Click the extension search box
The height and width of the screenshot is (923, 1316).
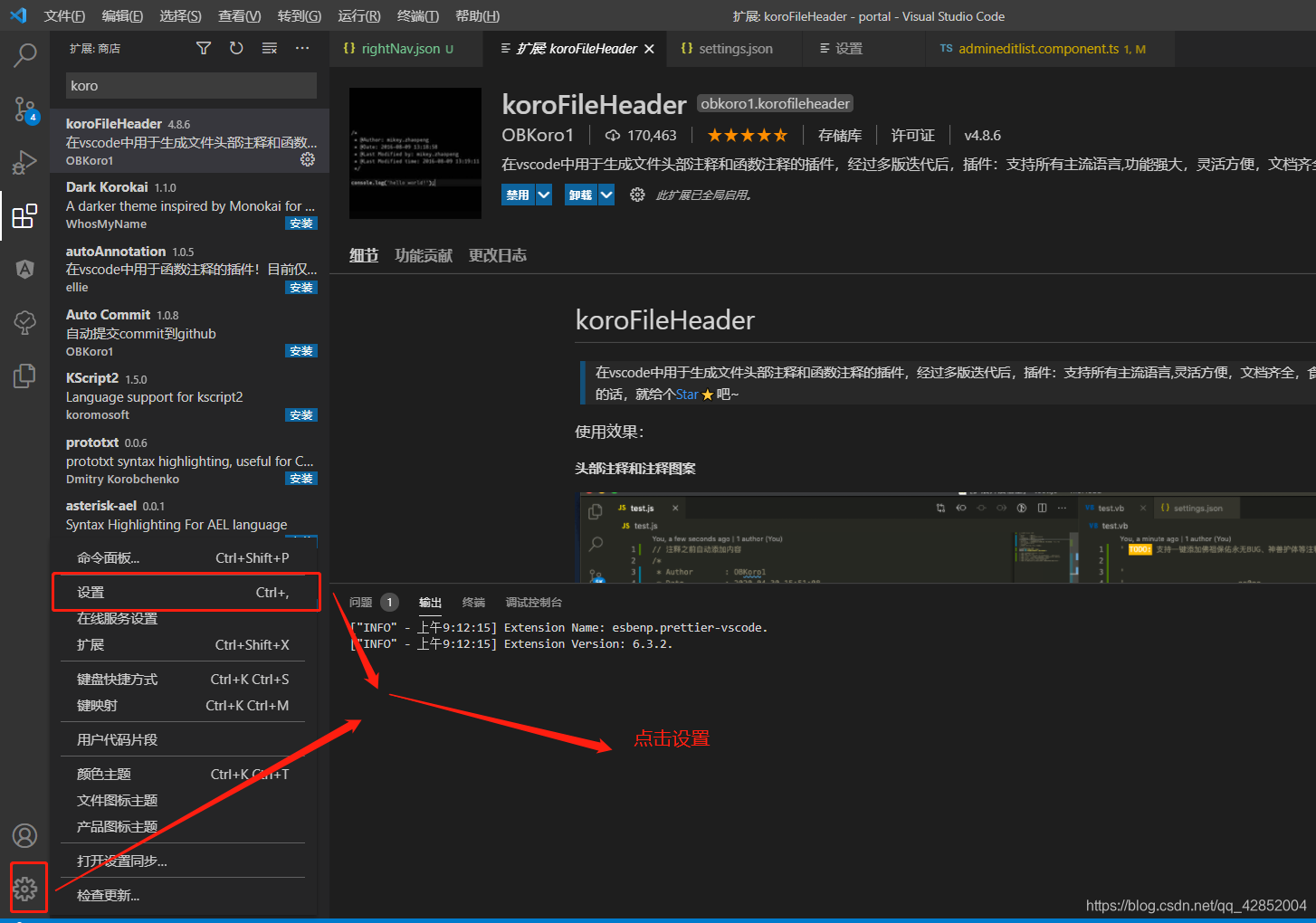click(191, 86)
